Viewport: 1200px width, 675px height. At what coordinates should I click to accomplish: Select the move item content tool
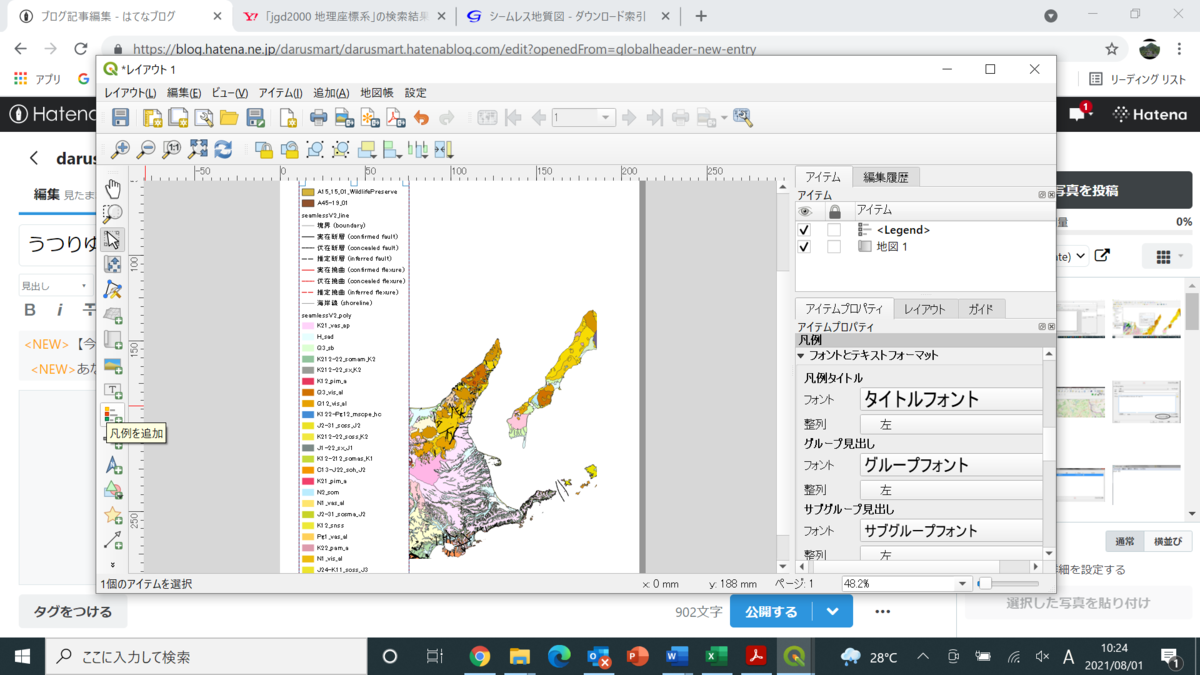tap(113, 264)
